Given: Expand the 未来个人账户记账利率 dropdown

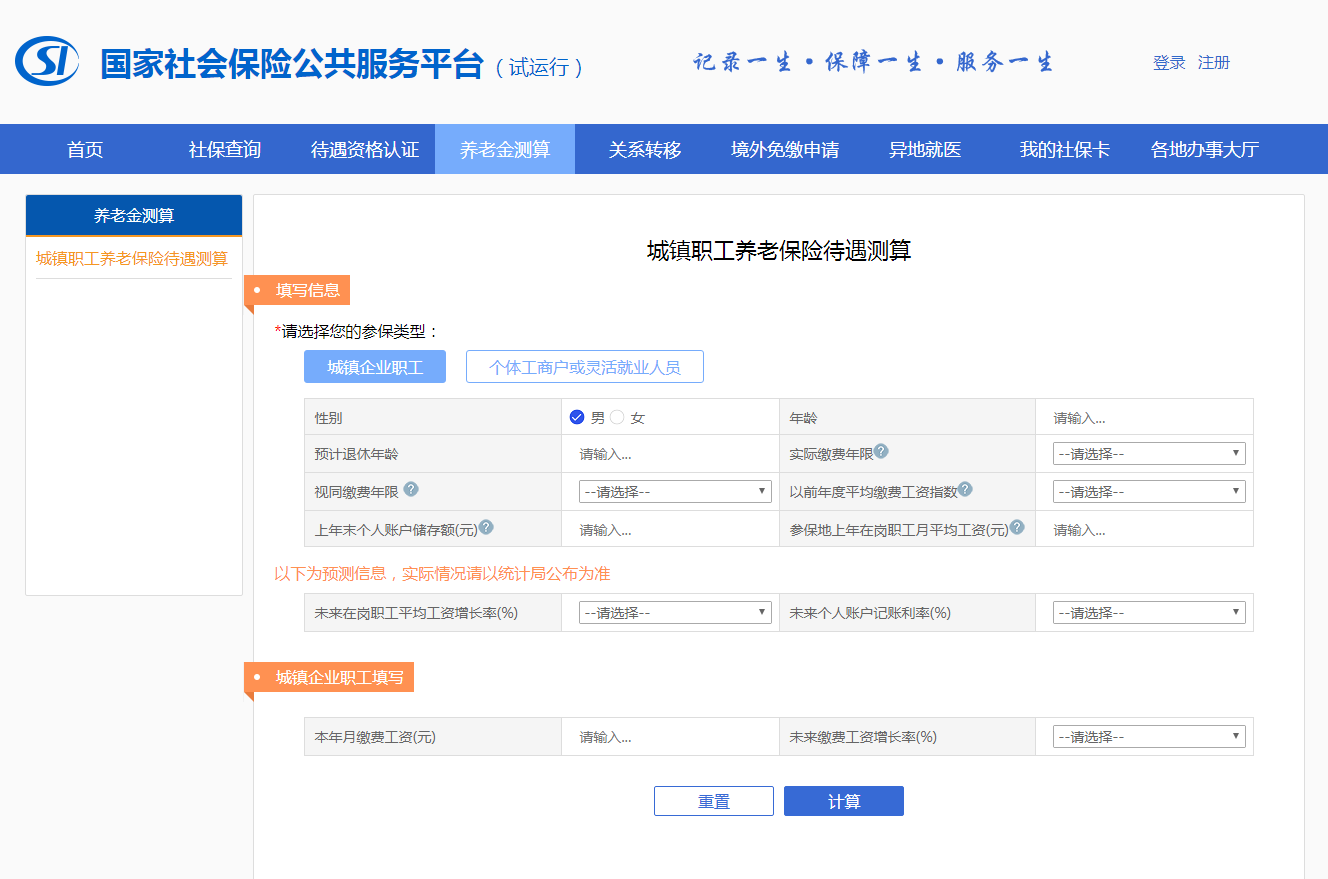Looking at the screenshot, I should click(1149, 613).
